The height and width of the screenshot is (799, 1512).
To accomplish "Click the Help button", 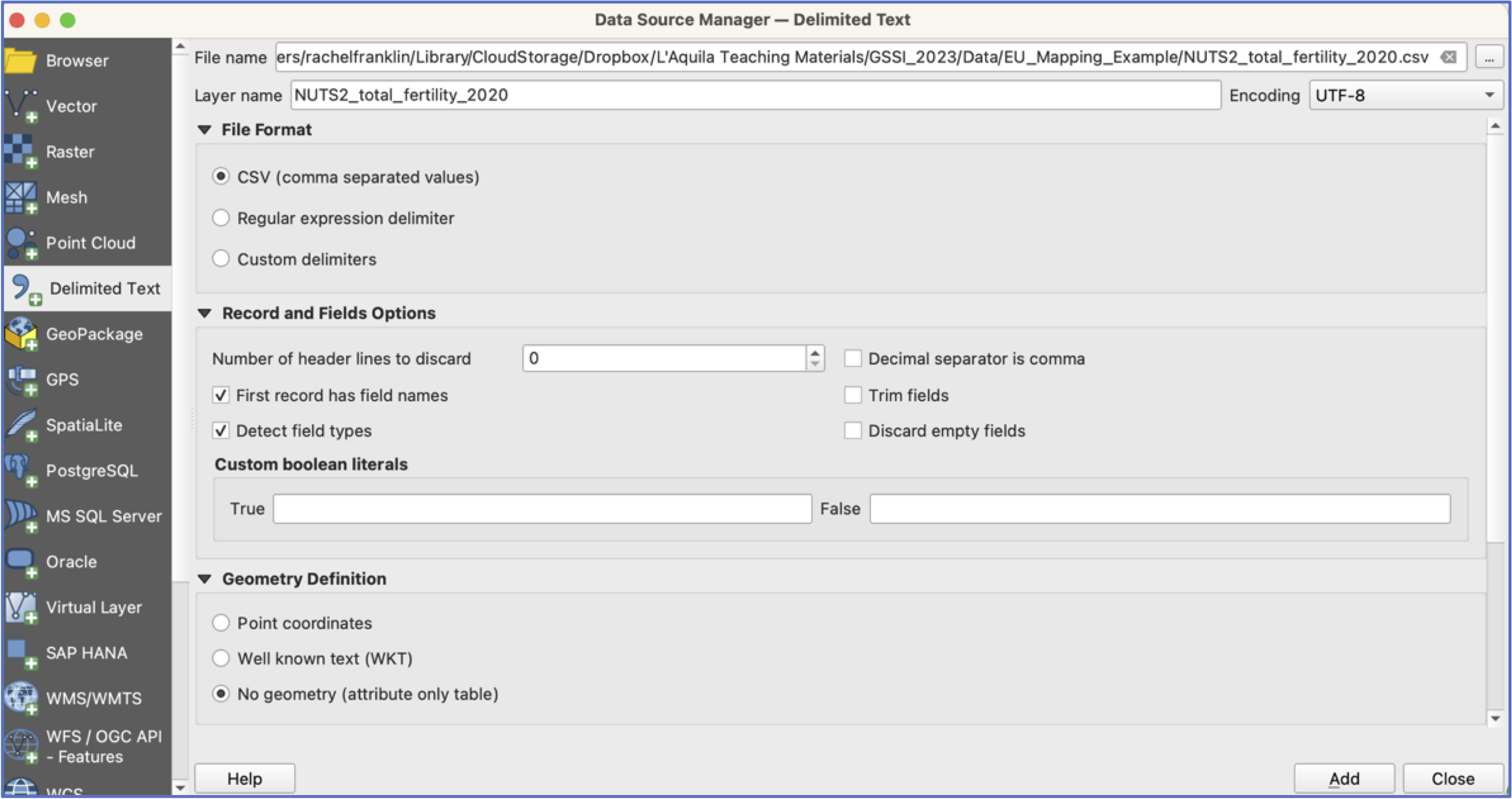I will tap(245, 778).
